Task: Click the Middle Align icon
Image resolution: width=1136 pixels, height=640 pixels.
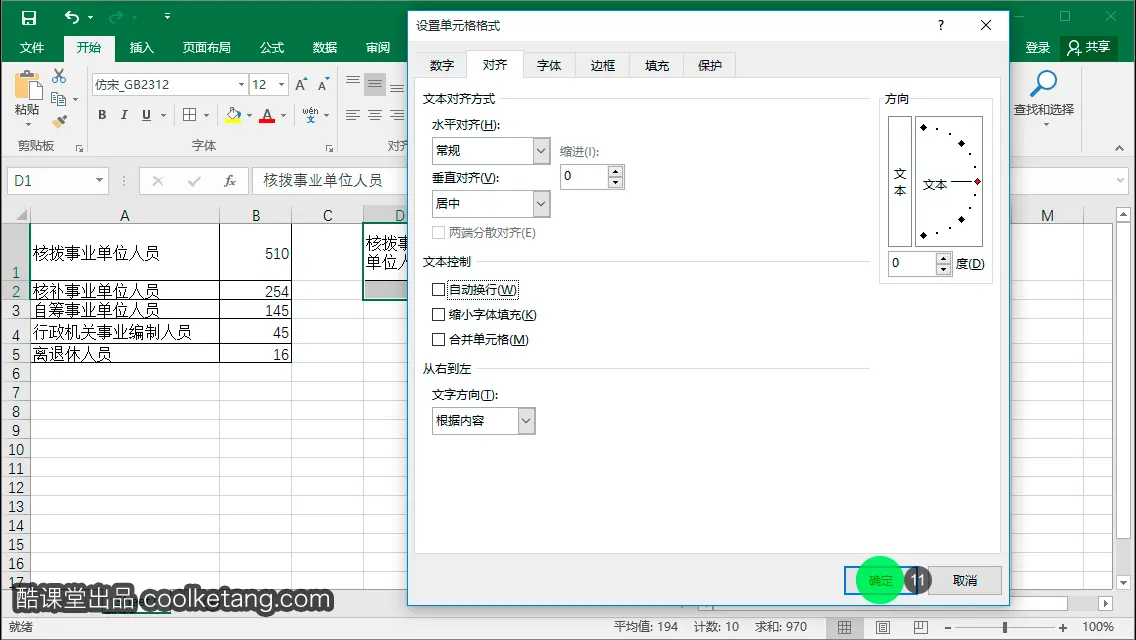Action: tap(375, 84)
